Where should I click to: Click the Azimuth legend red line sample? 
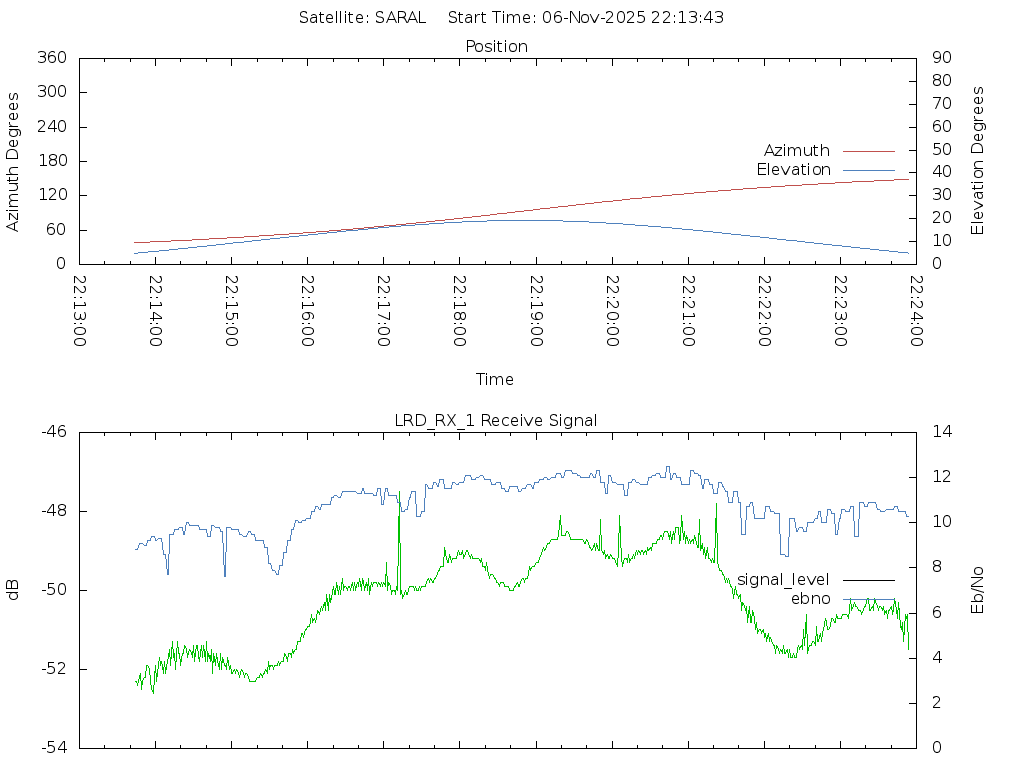[x=868, y=151]
